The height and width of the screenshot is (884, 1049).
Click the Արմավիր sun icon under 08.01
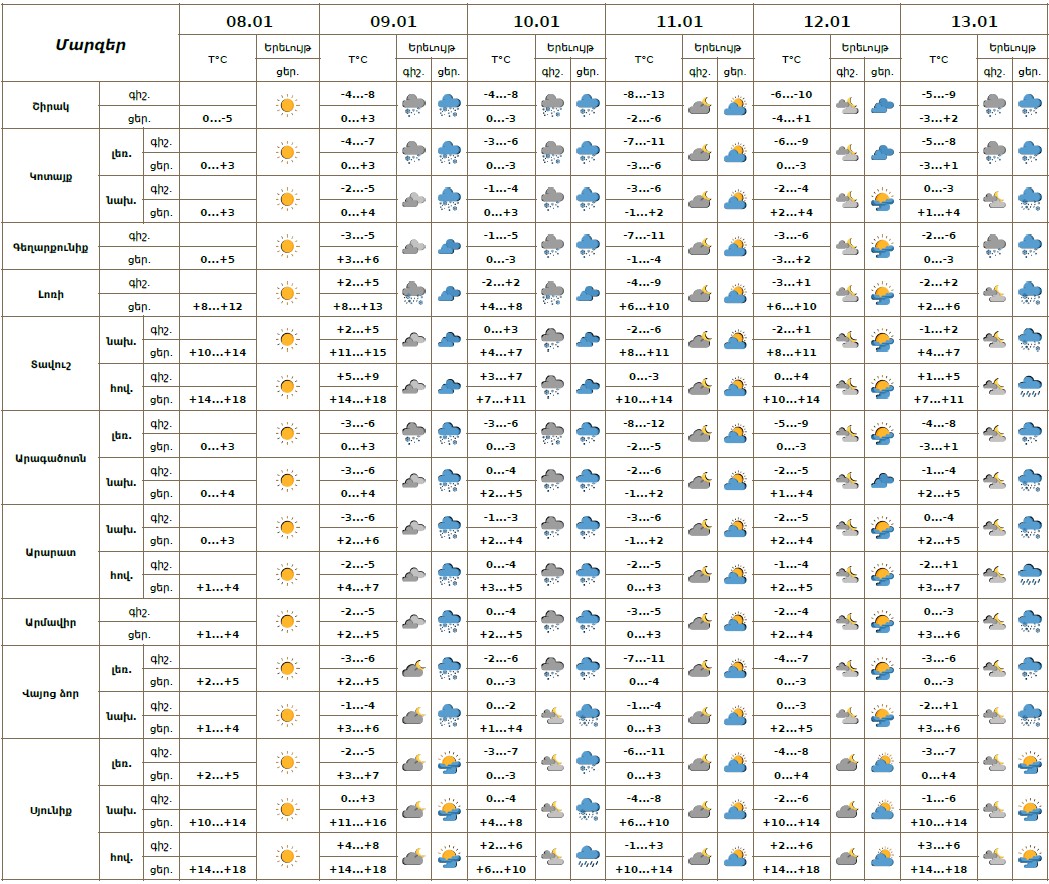click(287, 622)
